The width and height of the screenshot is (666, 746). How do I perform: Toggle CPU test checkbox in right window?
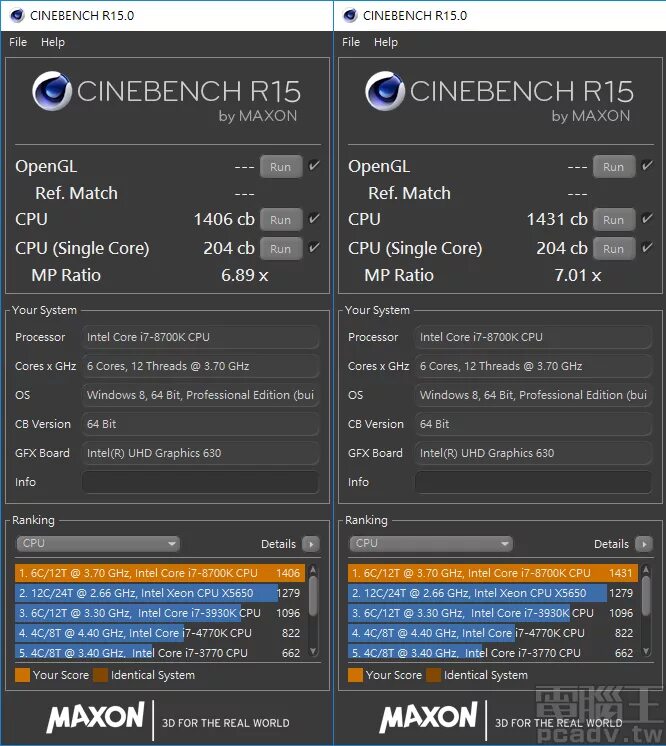pyautogui.click(x=647, y=218)
